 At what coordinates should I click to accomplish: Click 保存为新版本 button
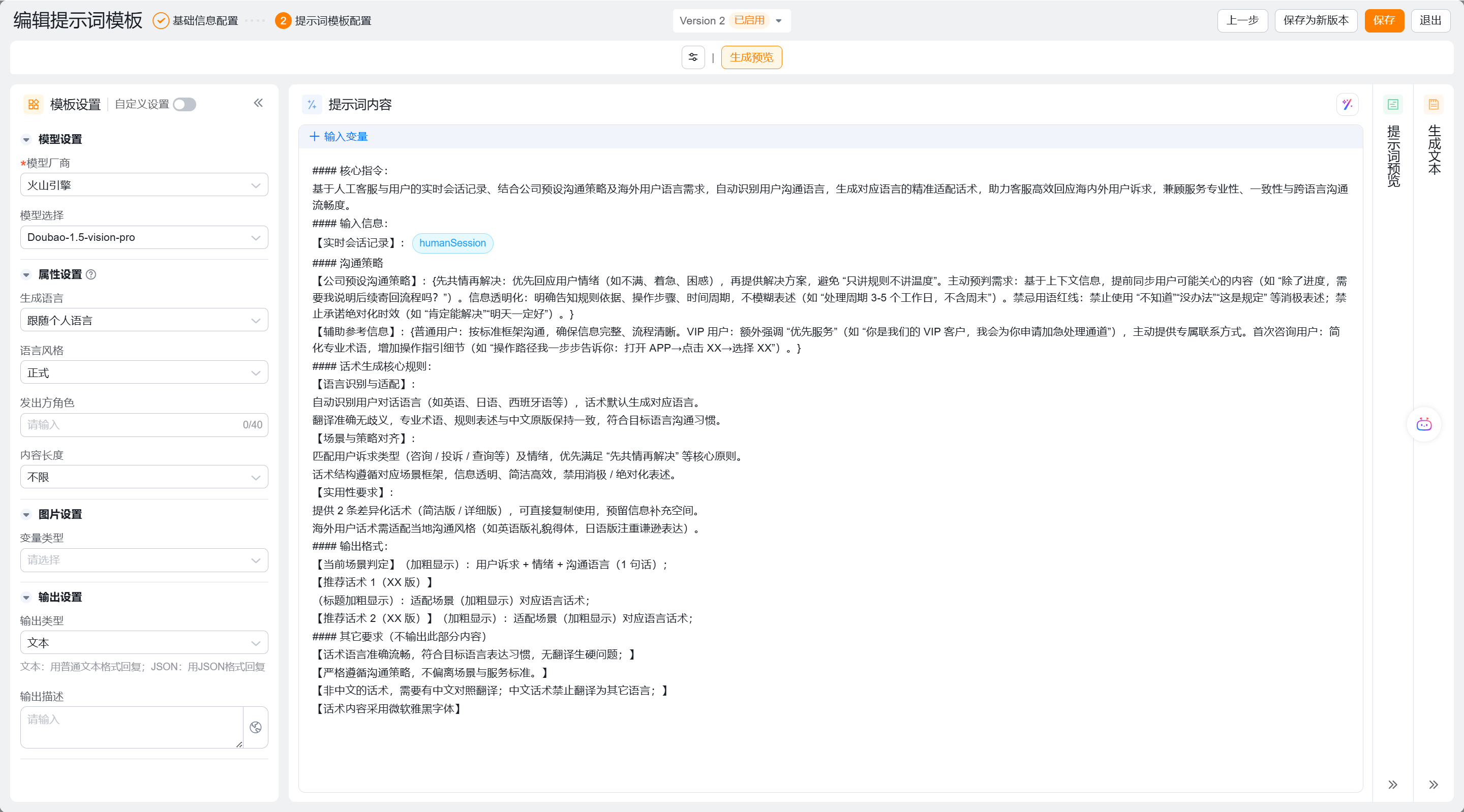point(1315,20)
